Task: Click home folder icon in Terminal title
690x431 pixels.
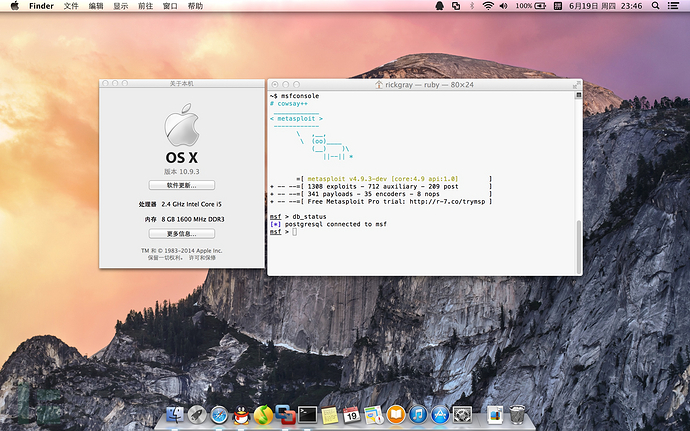Action: click(x=378, y=85)
